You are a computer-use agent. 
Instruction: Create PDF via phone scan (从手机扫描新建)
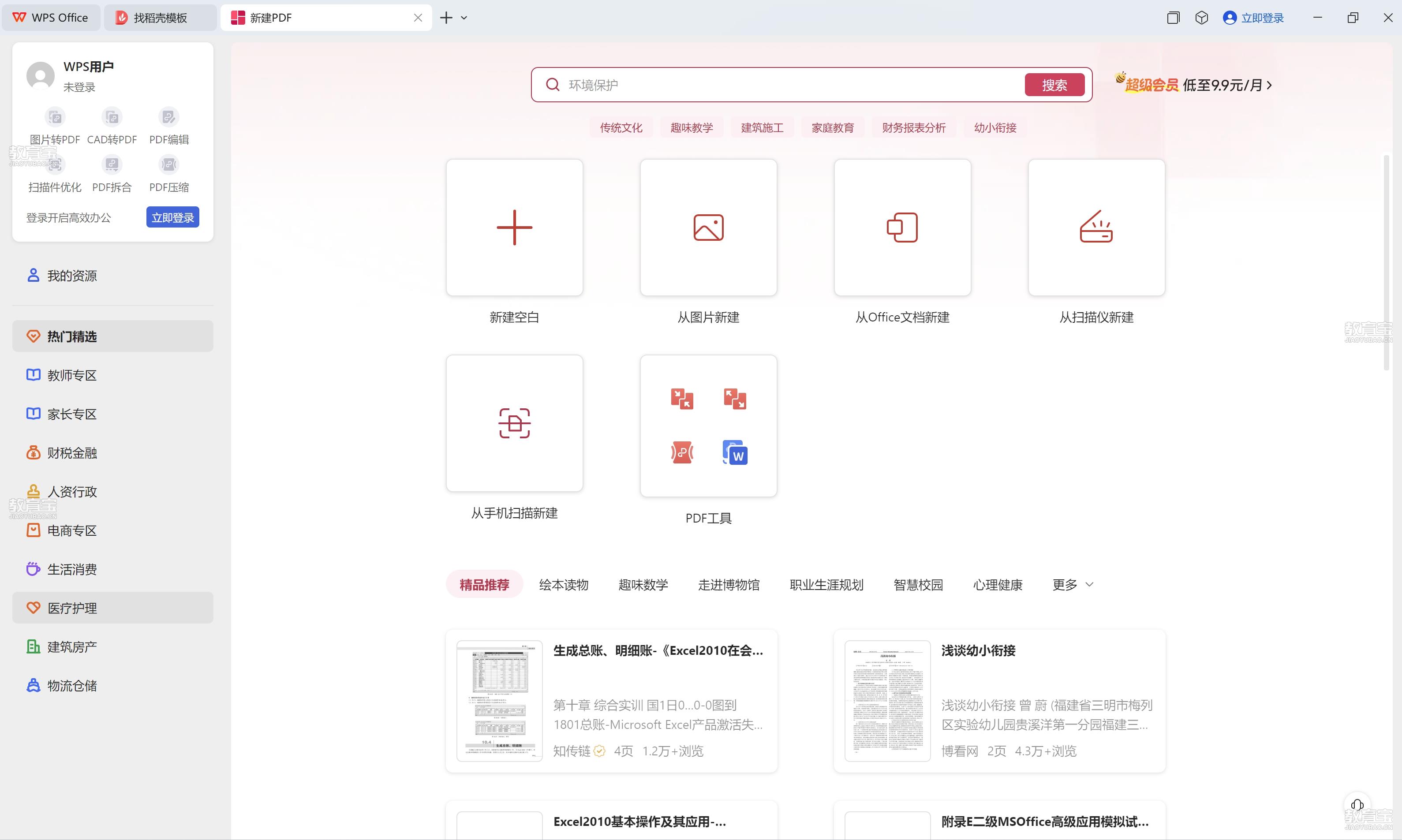[515, 423]
